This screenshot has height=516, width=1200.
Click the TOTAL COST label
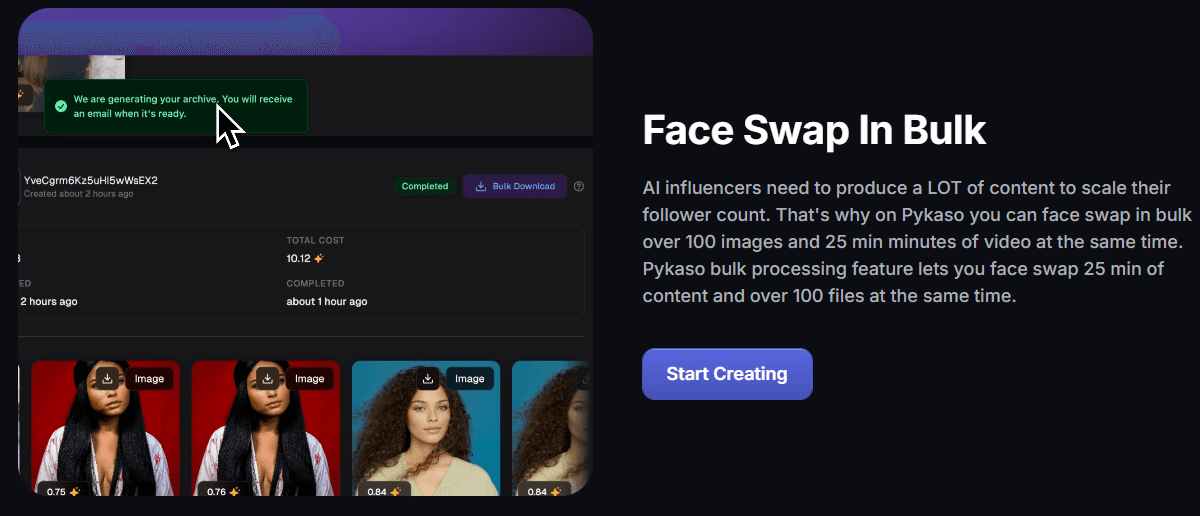315,240
